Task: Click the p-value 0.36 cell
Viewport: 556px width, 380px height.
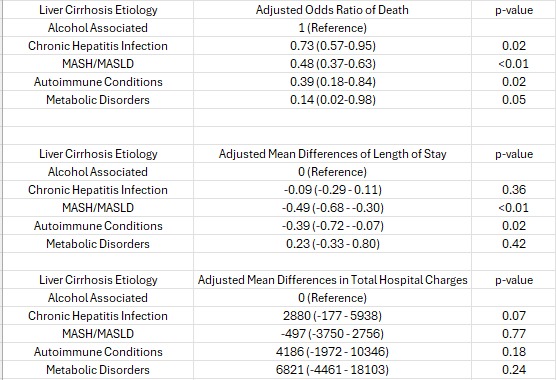Action: 513,190
